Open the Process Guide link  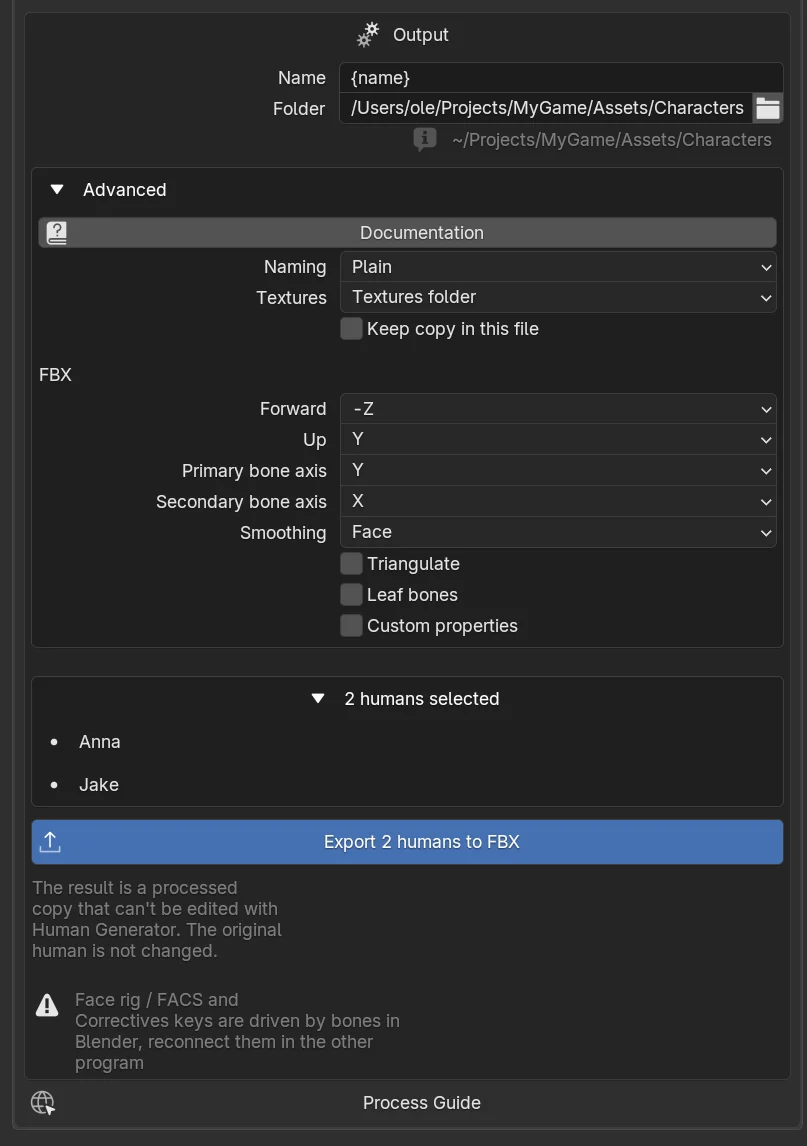[422, 1103]
